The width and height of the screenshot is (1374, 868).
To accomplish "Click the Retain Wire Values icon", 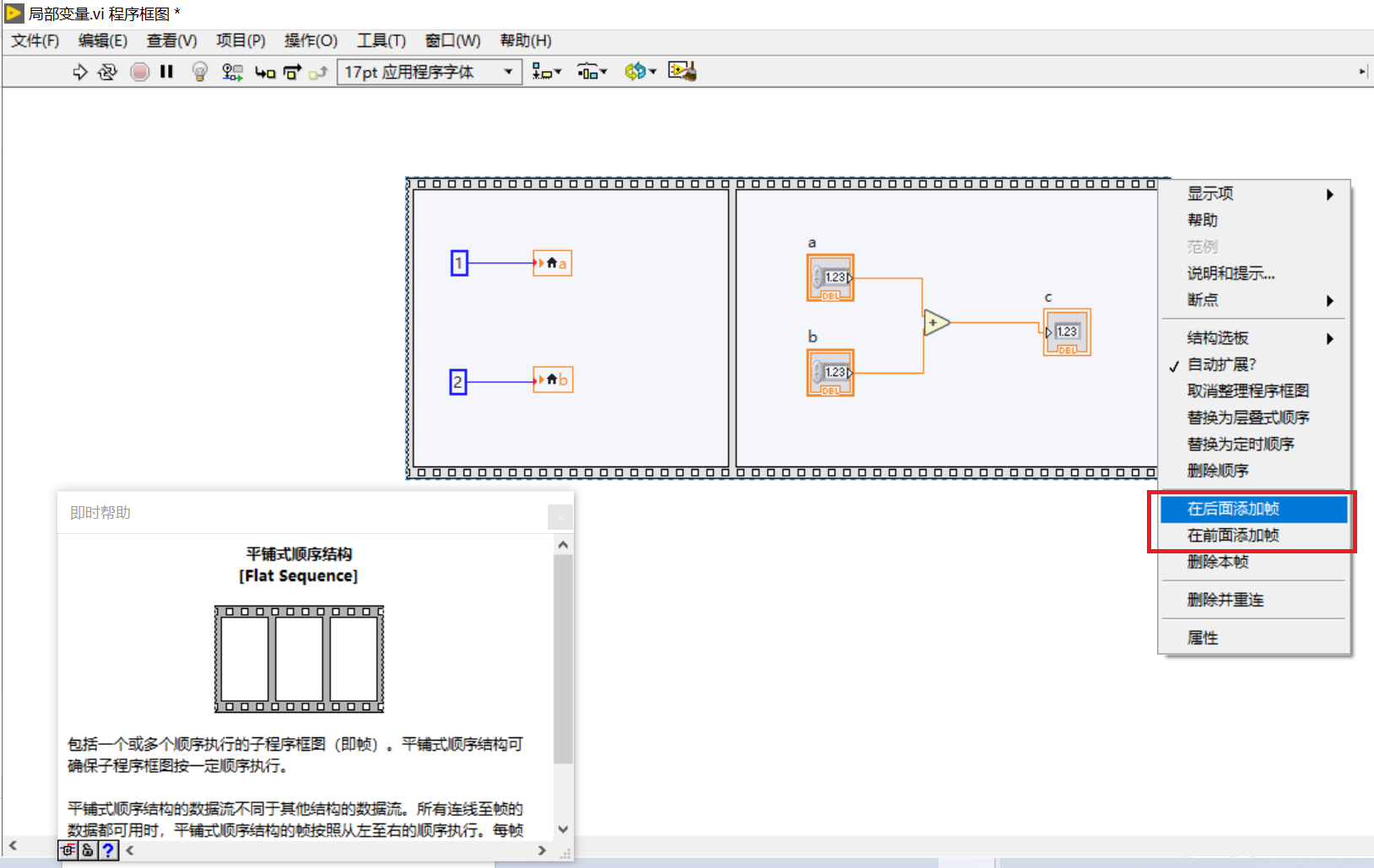I will (x=232, y=72).
